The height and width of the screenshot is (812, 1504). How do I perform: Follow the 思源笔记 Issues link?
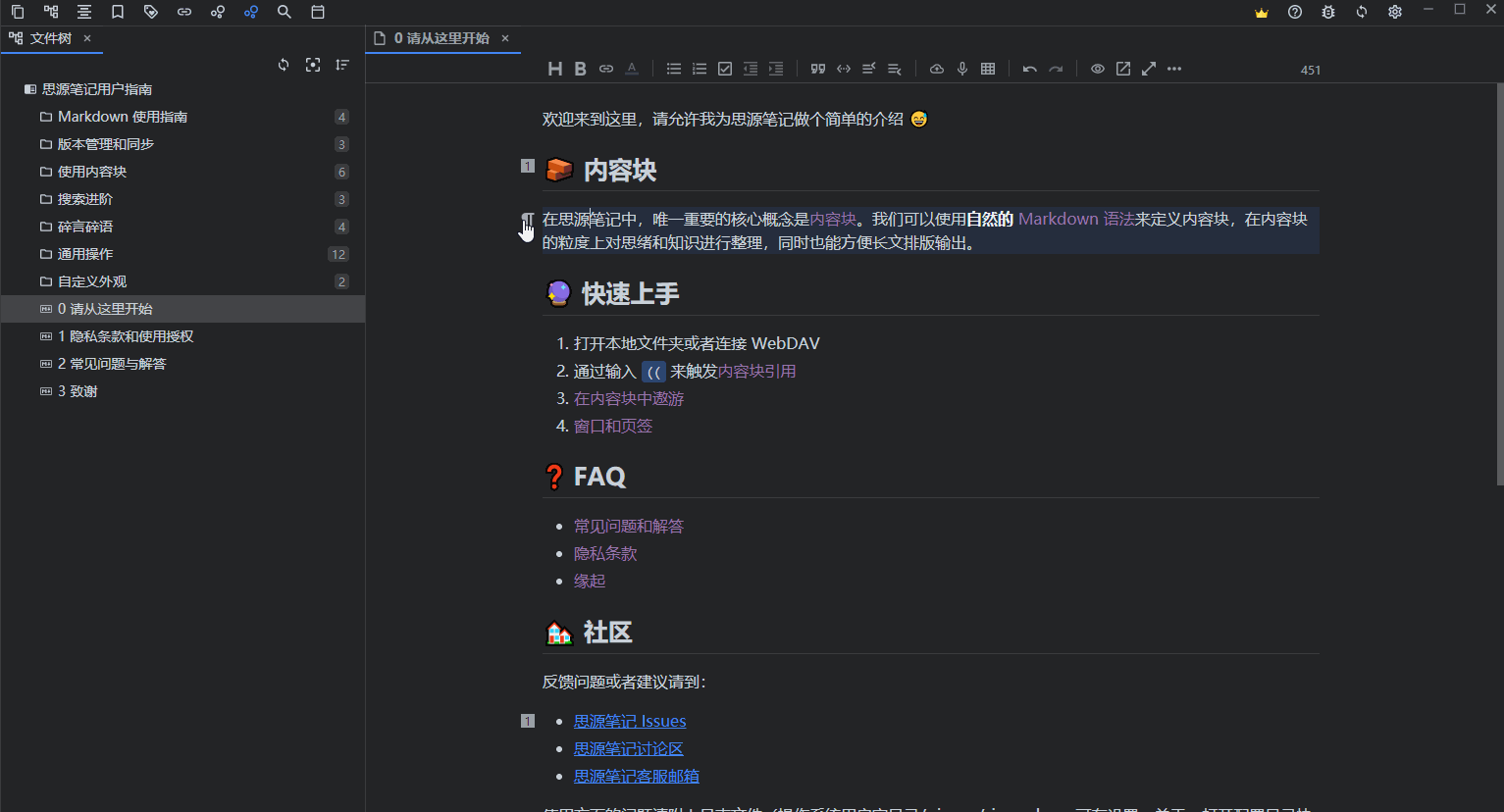pos(630,721)
